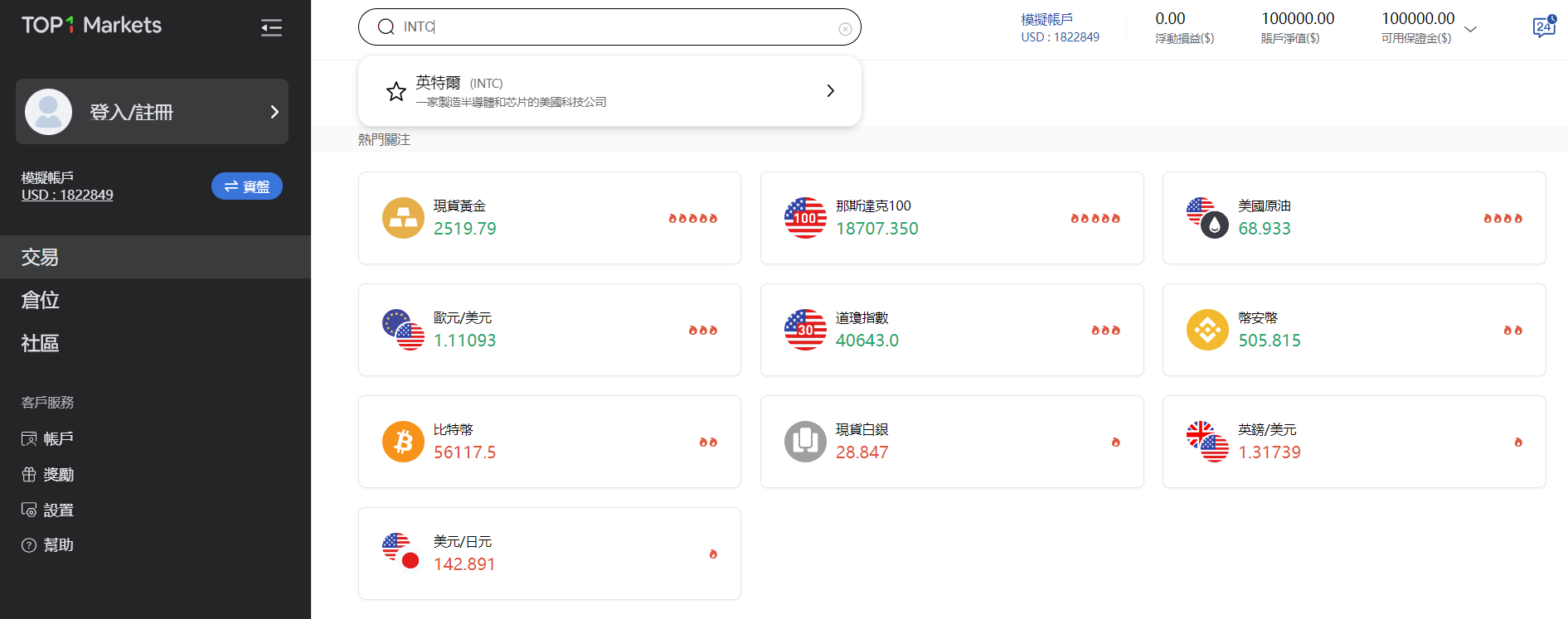Click the 獎勵 gift icon

coord(29,474)
